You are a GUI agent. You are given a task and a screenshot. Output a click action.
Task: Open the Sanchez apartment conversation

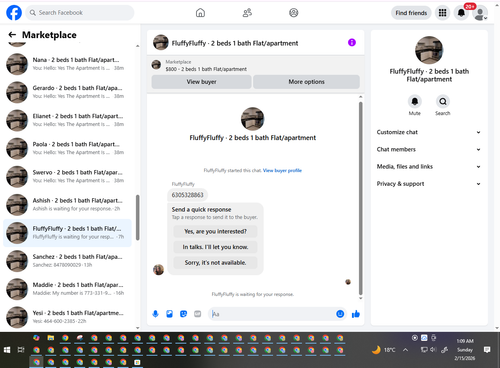[x=67, y=261]
